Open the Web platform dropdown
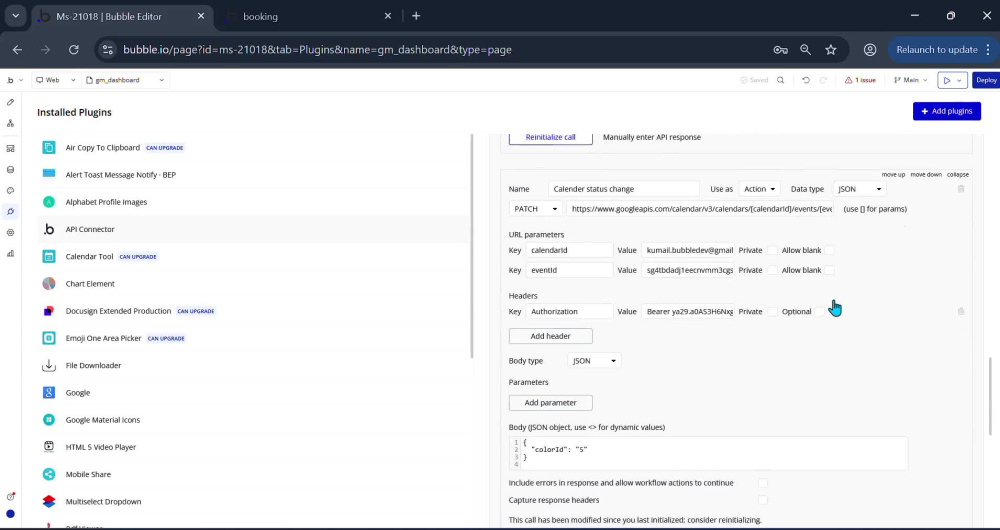 click(56, 80)
